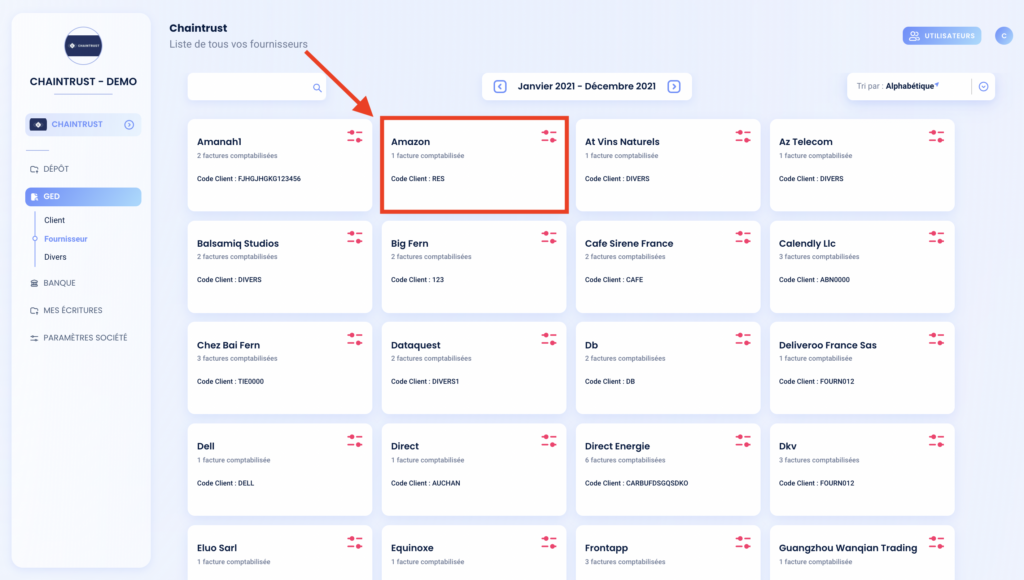Click the date range Janvier 2021 - Décembre 2021
1024x580 pixels.
(586, 86)
